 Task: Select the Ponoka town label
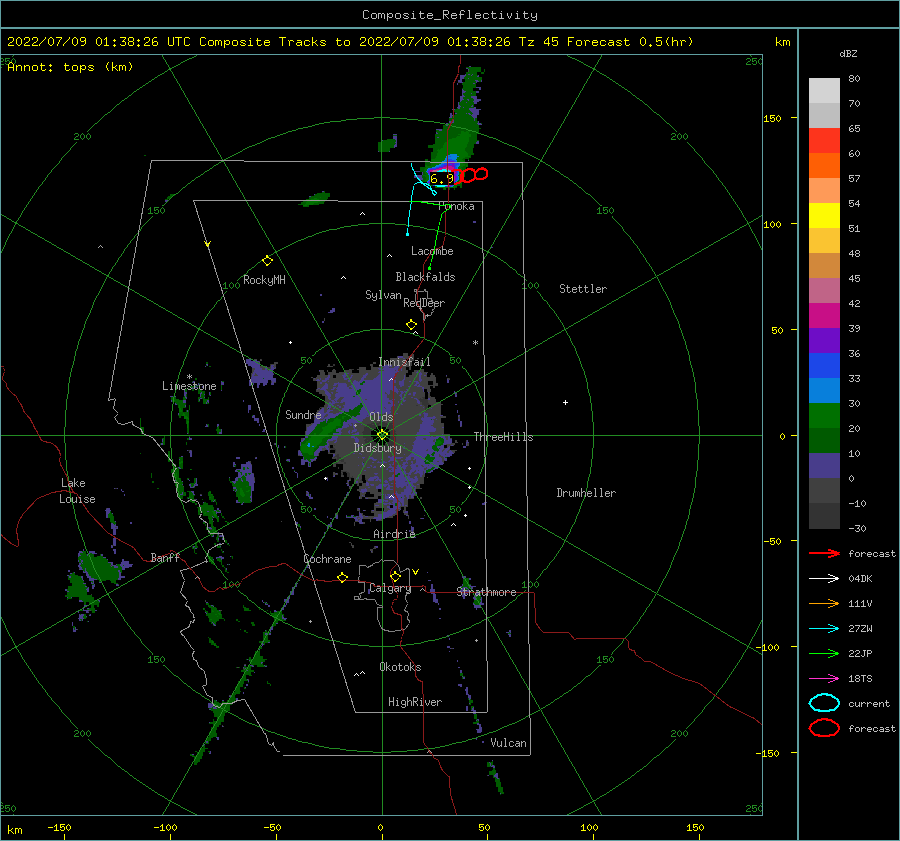[x=456, y=206]
